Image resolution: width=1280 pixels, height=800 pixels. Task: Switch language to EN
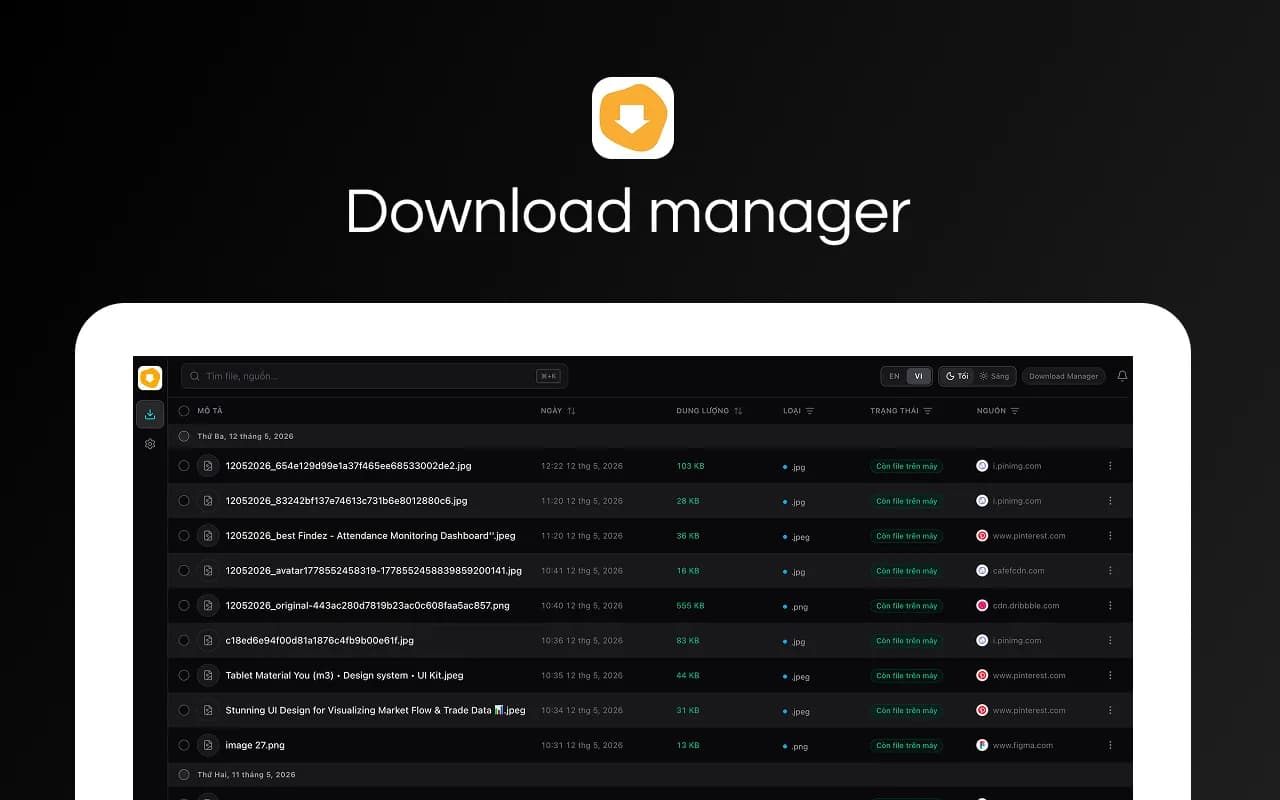894,376
